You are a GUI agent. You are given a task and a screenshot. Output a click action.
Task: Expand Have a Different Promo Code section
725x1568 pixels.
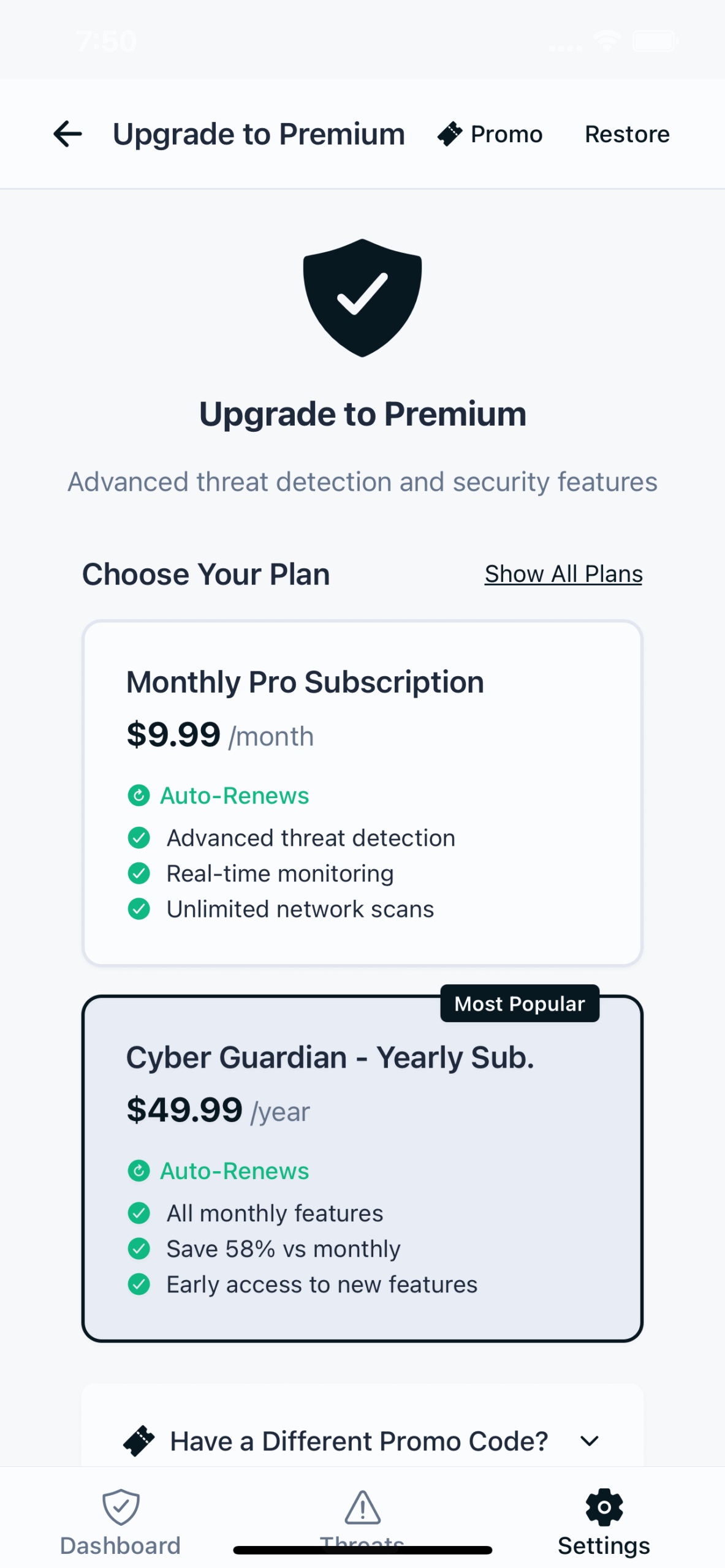coord(359,1441)
